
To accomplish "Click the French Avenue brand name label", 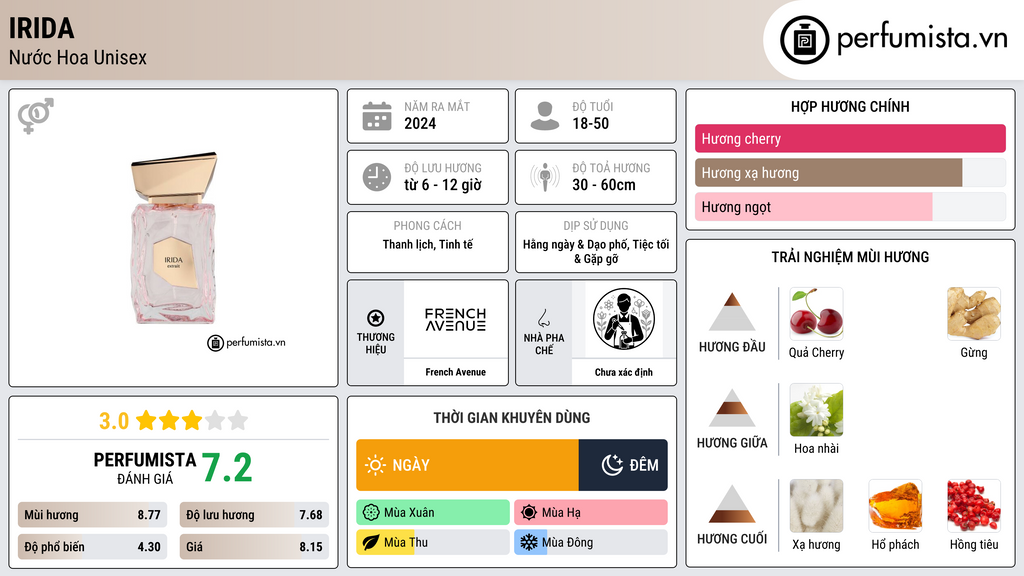I will (x=455, y=372).
